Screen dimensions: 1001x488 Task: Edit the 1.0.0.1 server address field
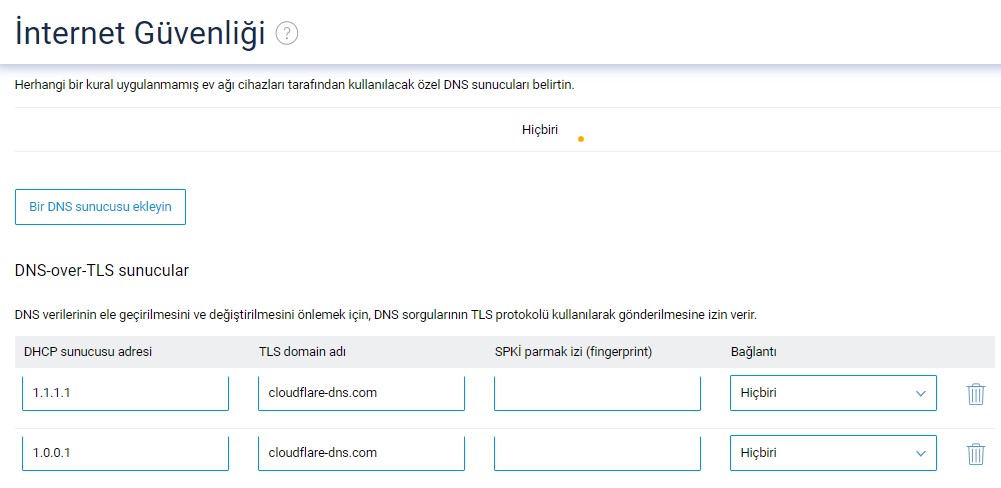coord(125,453)
